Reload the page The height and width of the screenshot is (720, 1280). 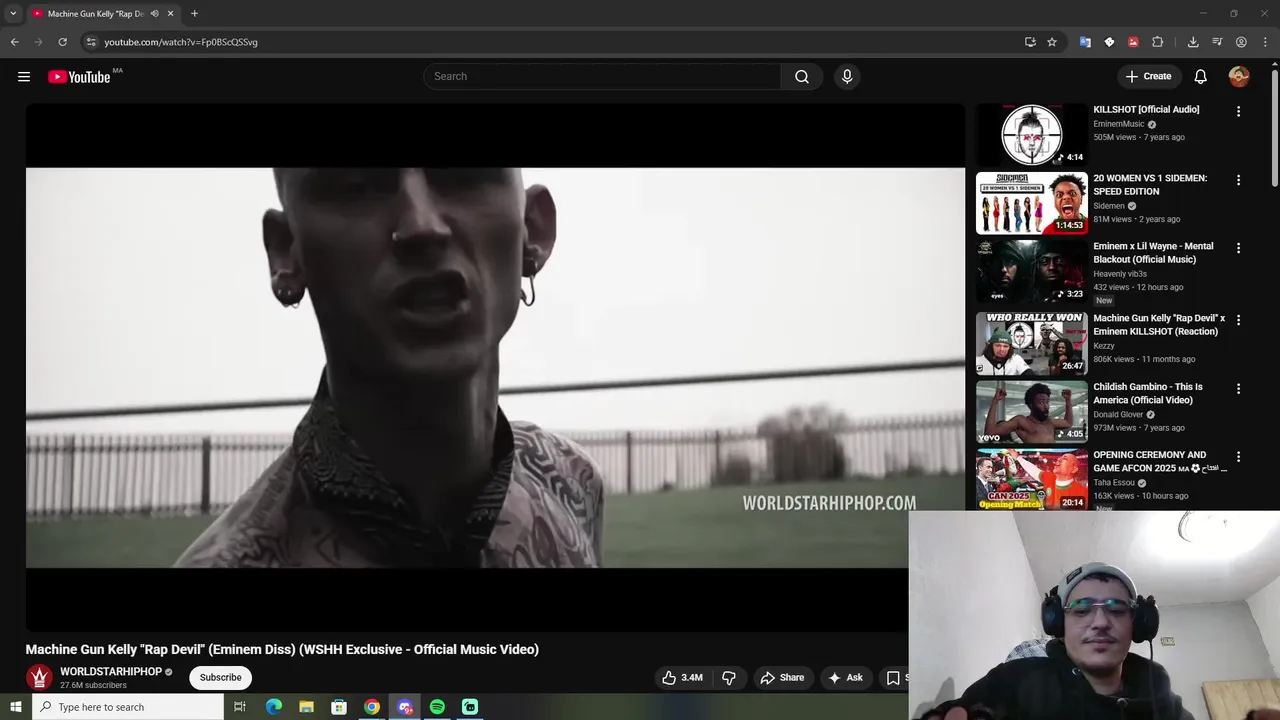click(62, 42)
